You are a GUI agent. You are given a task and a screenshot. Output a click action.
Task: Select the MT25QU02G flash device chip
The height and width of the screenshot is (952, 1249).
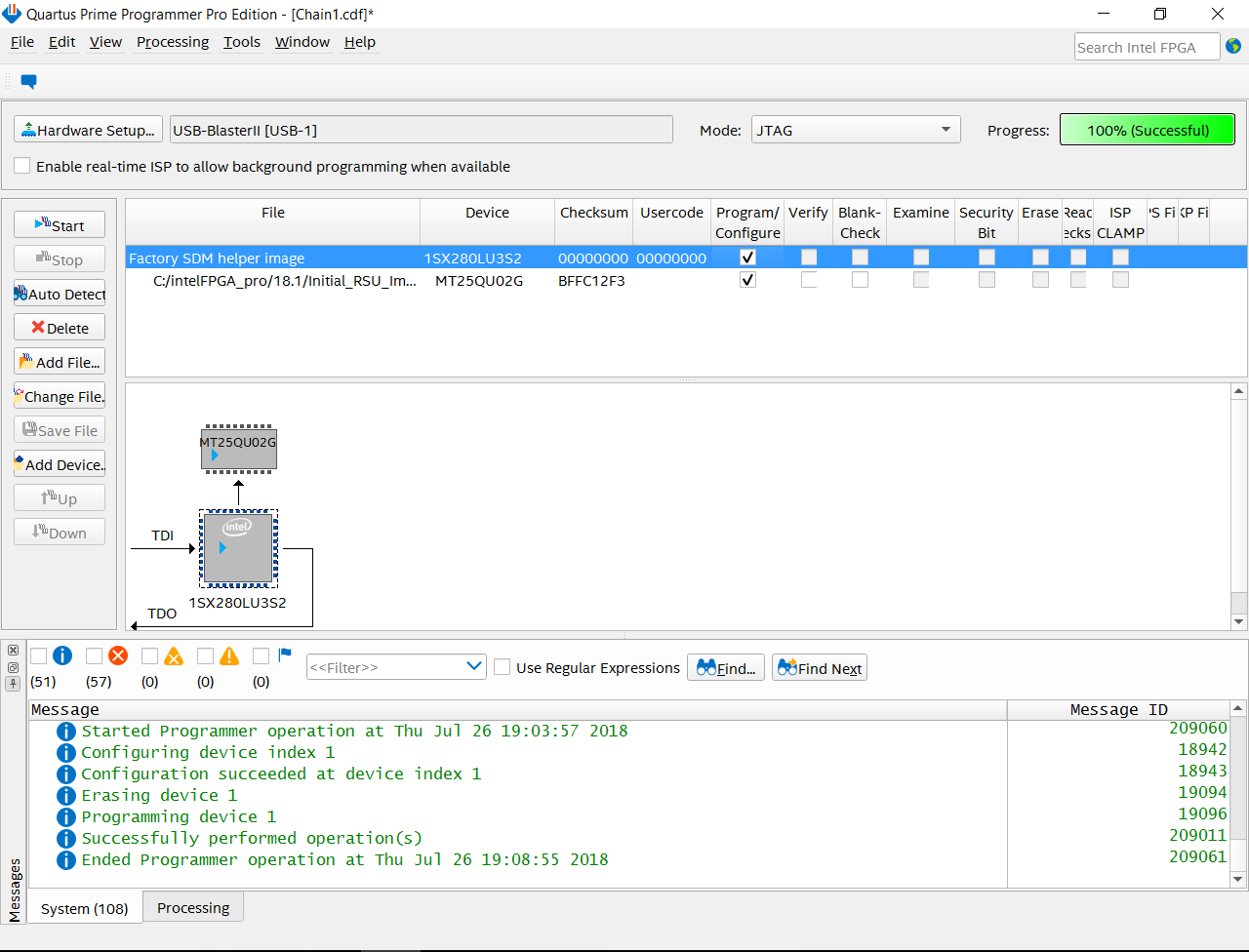238,448
